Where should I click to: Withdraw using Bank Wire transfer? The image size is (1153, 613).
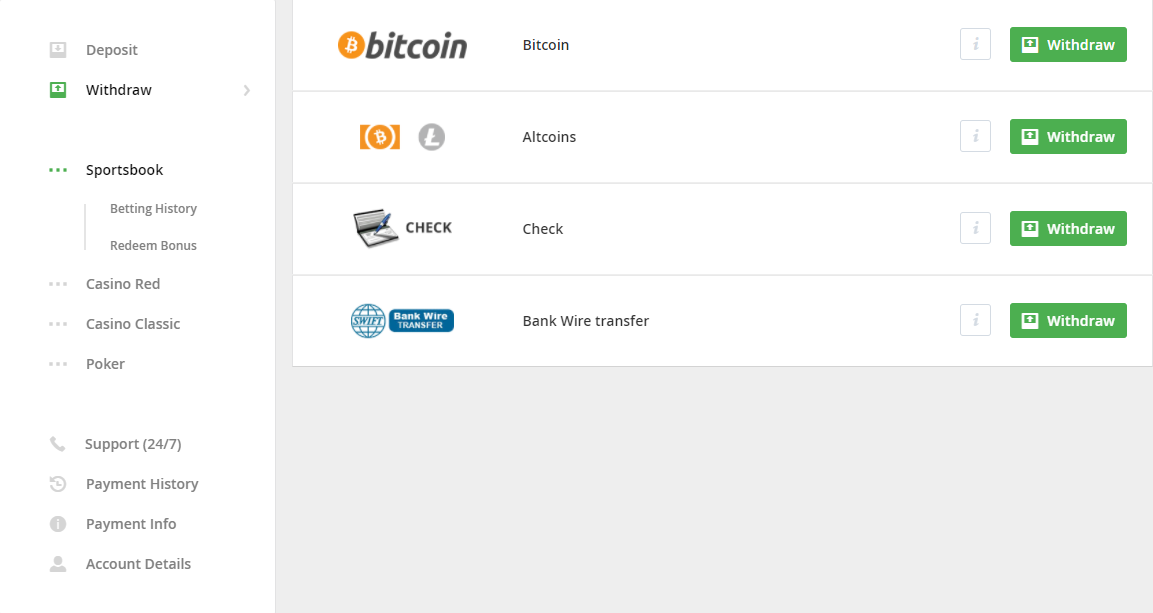(x=1068, y=321)
